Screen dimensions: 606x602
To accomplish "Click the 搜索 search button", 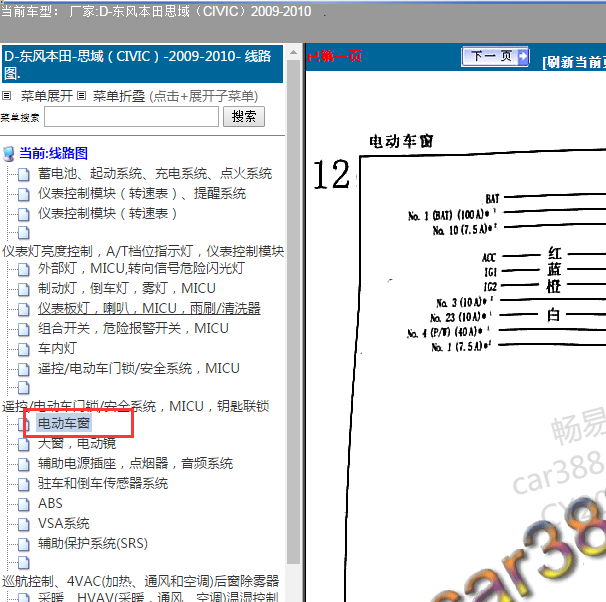I will point(243,116).
